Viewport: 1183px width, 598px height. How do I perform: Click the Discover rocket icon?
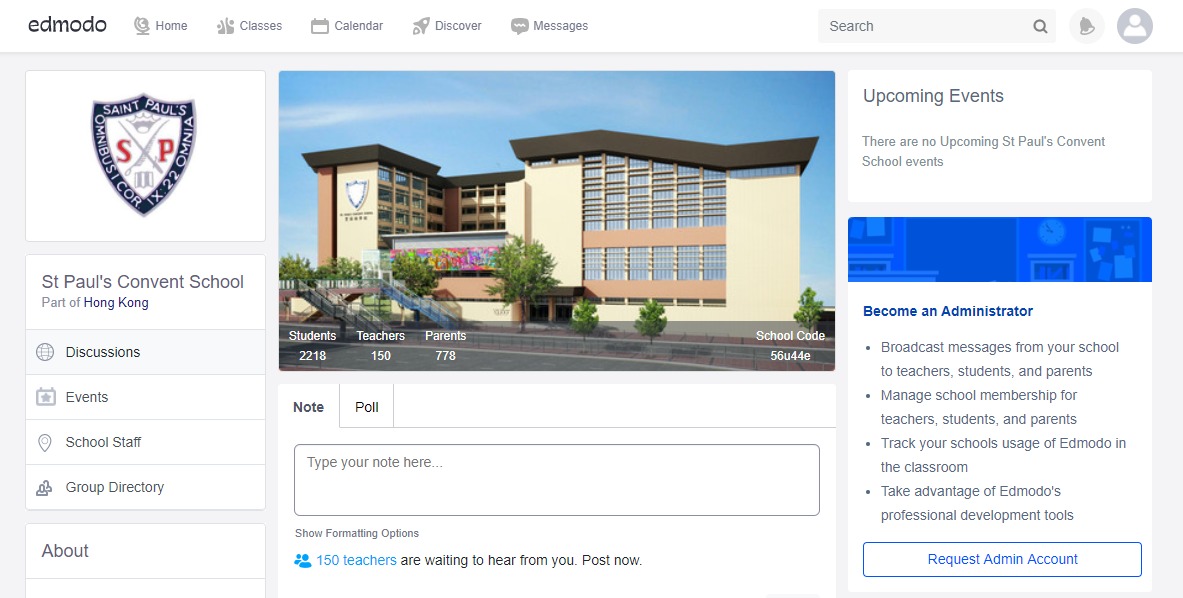pos(421,26)
